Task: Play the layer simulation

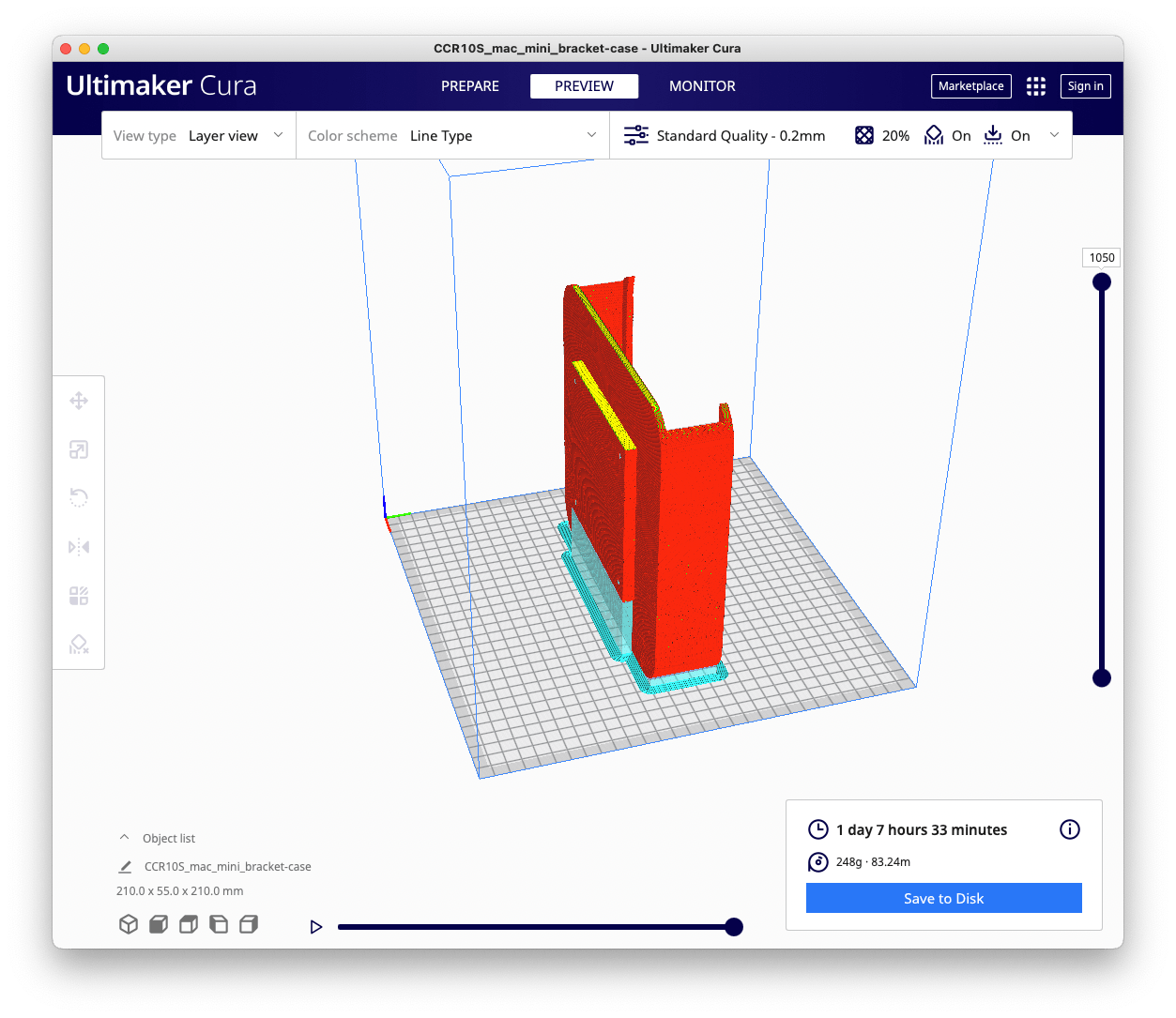Action: pos(316,927)
